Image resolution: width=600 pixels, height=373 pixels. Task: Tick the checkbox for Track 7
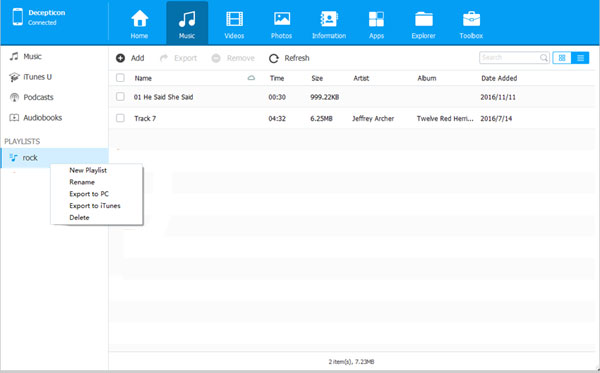click(120, 118)
